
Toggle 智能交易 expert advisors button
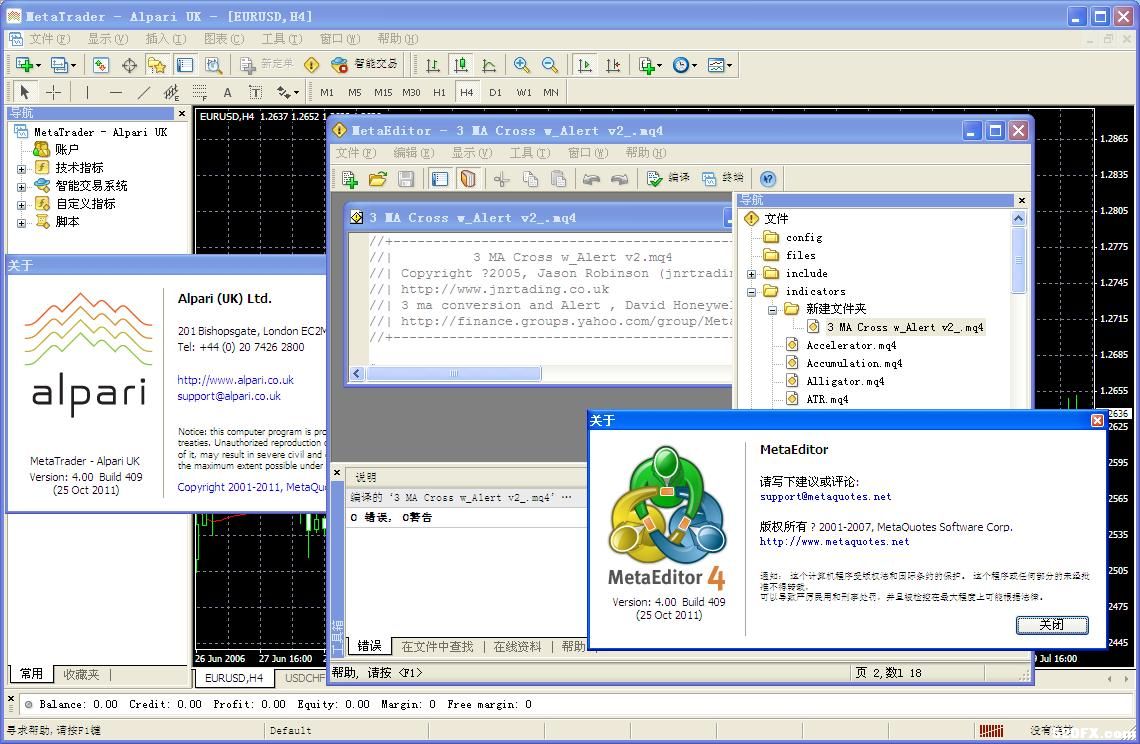(x=364, y=65)
